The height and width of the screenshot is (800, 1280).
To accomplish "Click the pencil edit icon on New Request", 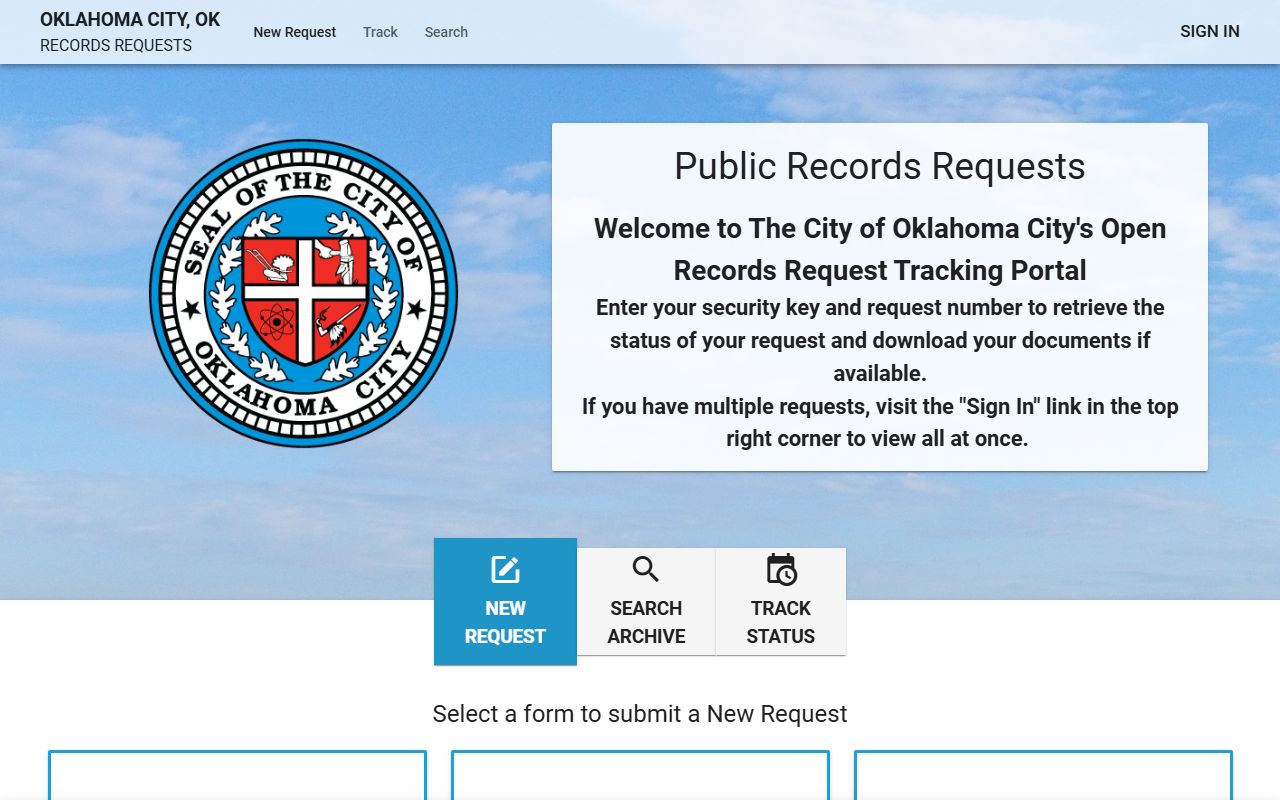I will point(505,570).
